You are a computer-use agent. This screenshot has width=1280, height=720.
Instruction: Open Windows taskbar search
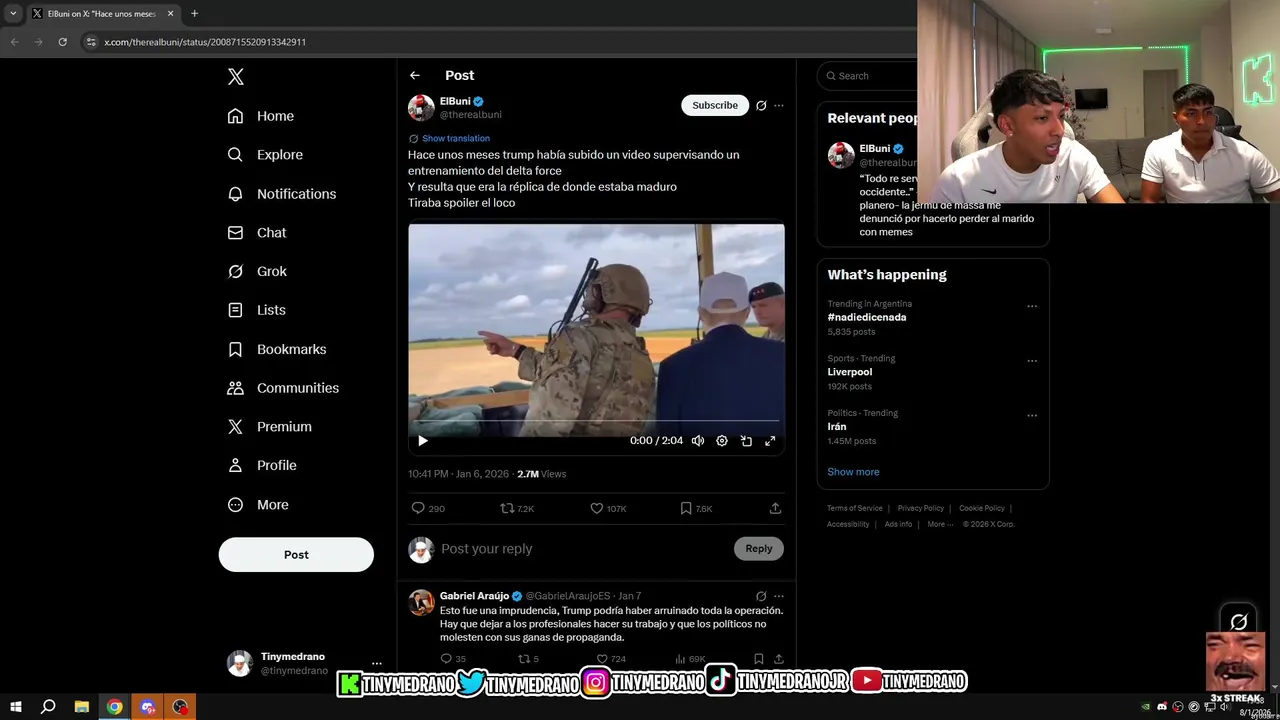[48, 707]
